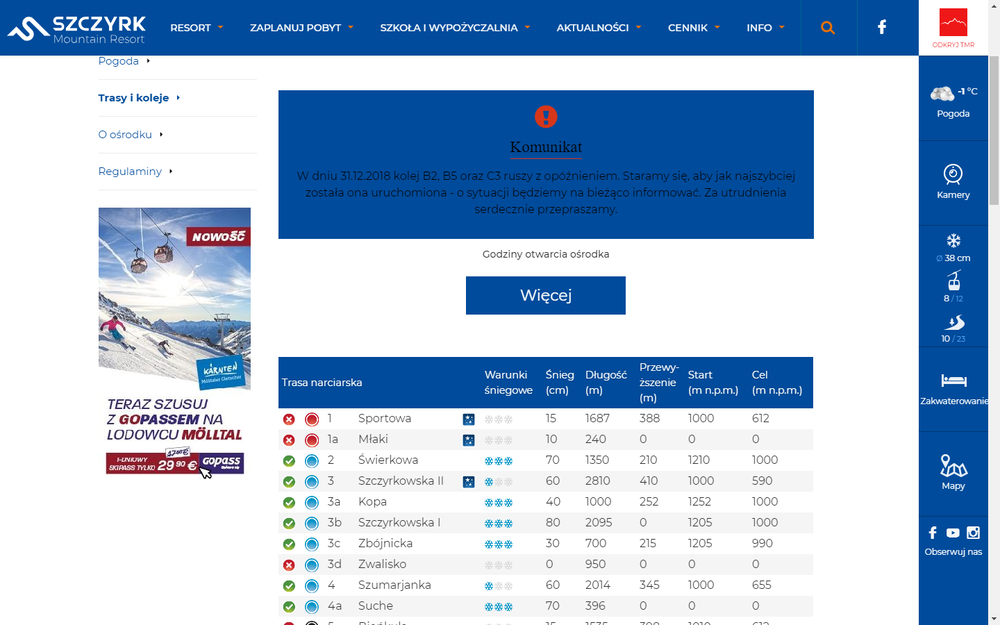Screen dimensions: 1000x625
Task: Click the open status icon for Świerkowa
Action: click(x=289, y=460)
